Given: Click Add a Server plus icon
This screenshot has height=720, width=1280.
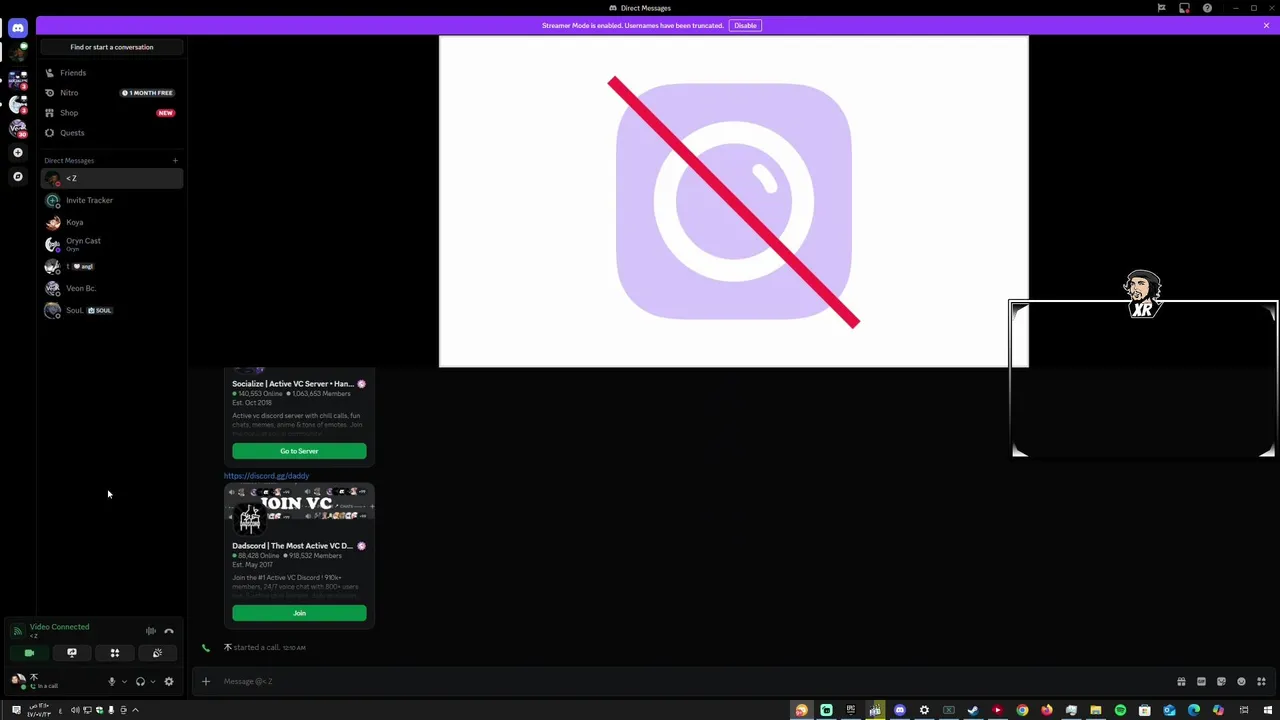Looking at the screenshot, I should pyautogui.click(x=17, y=152).
